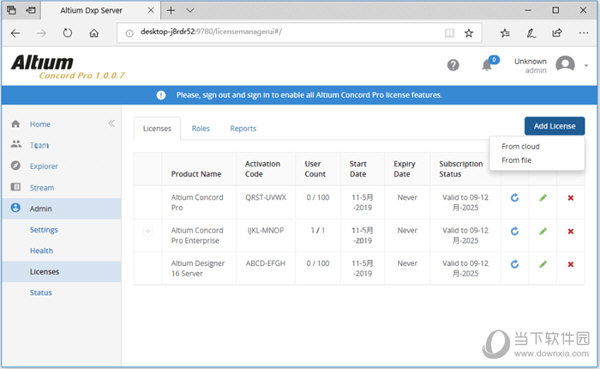Image resolution: width=600 pixels, height=369 pixels.
Task: Click the Add License button
Action: [554, 126]
